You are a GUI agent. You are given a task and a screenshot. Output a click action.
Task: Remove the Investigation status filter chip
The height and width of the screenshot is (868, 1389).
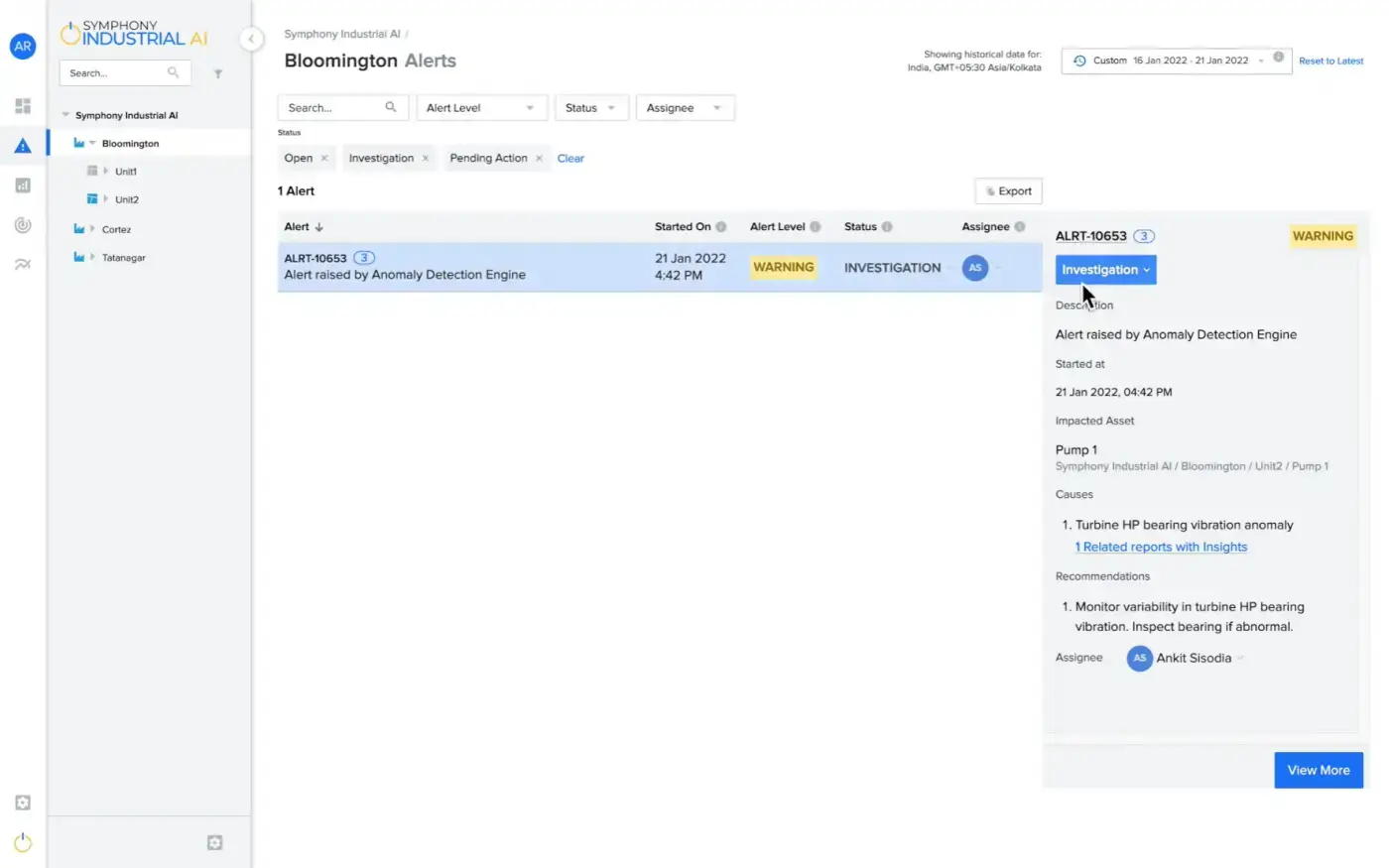pyautogui.click(x=426, y=159)
